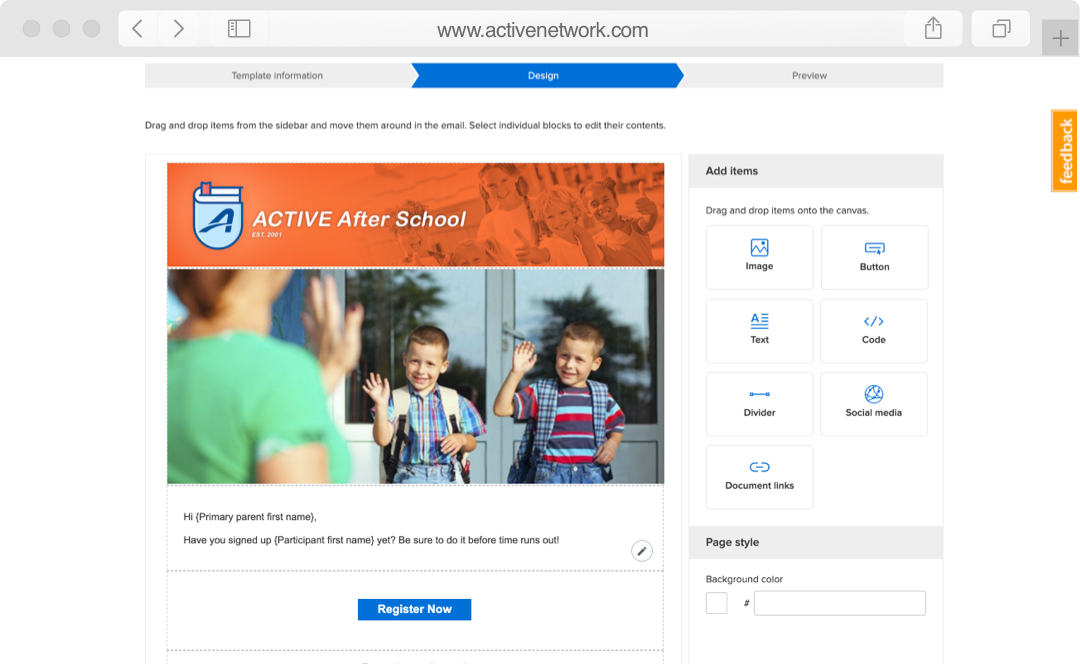
Task: Select the Document links item block
Action: point(759,477)
